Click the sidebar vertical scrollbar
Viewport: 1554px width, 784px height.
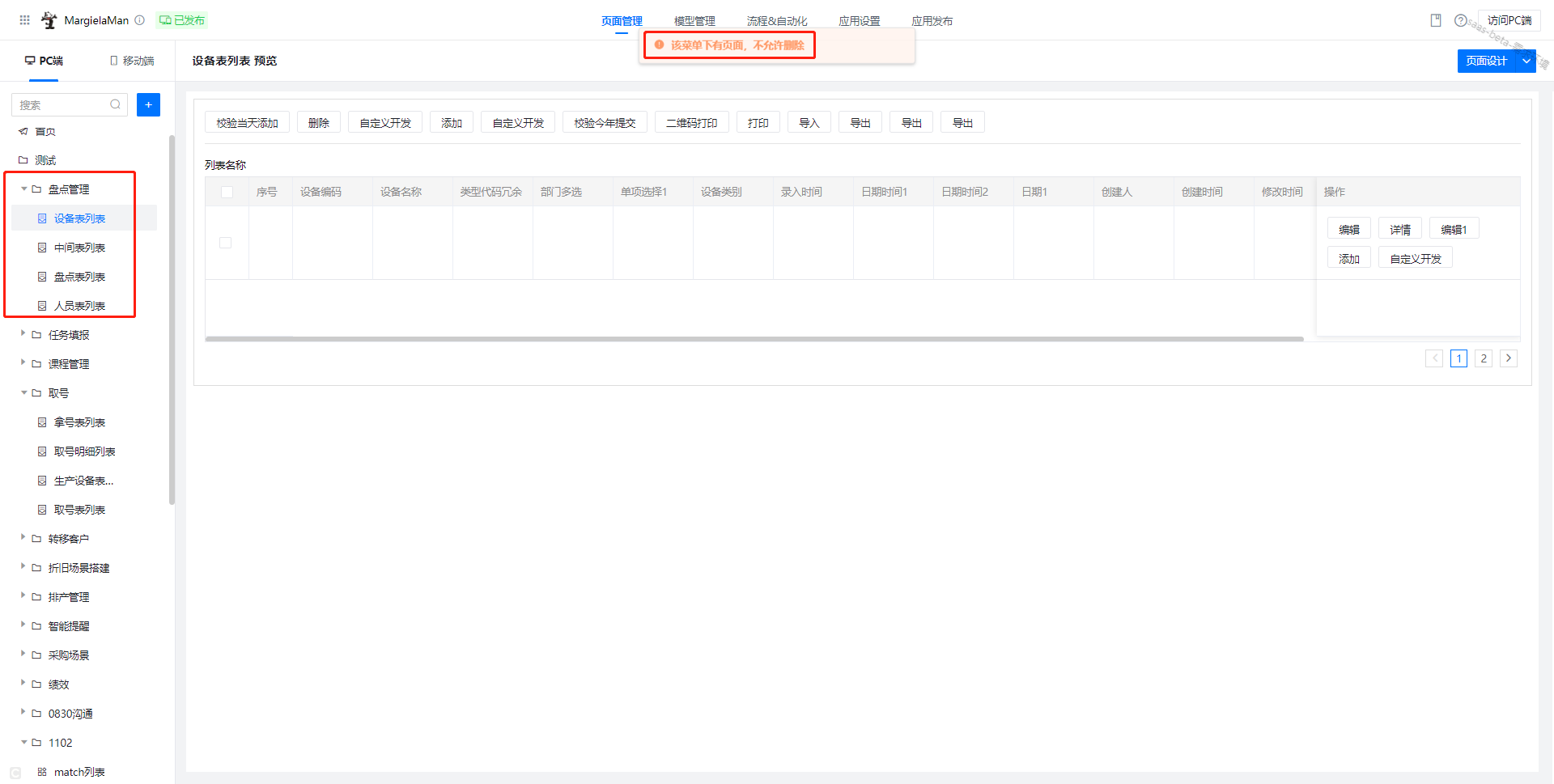pyautogui.click(x=172, y=320)
